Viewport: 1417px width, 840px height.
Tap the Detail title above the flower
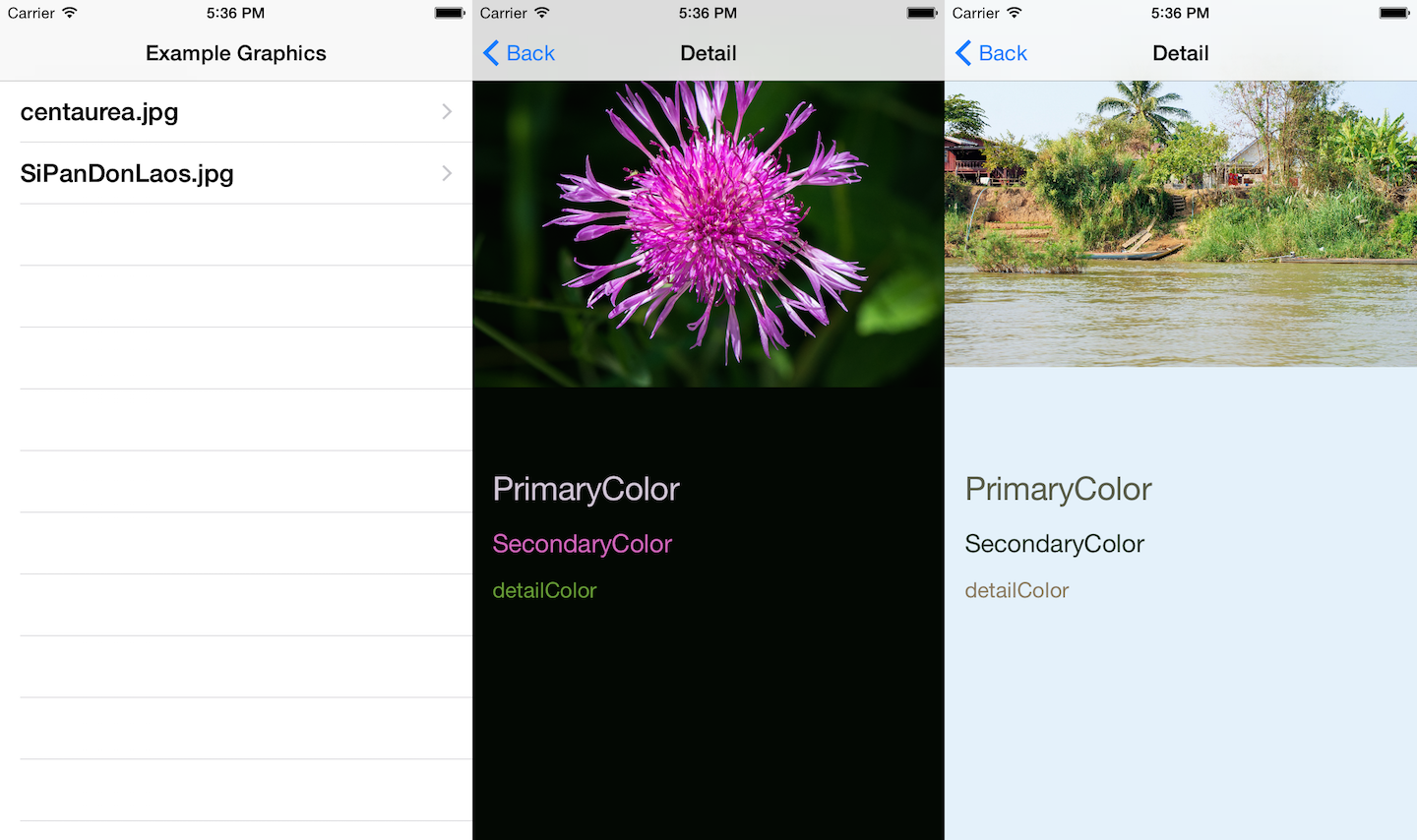[708, 53]
